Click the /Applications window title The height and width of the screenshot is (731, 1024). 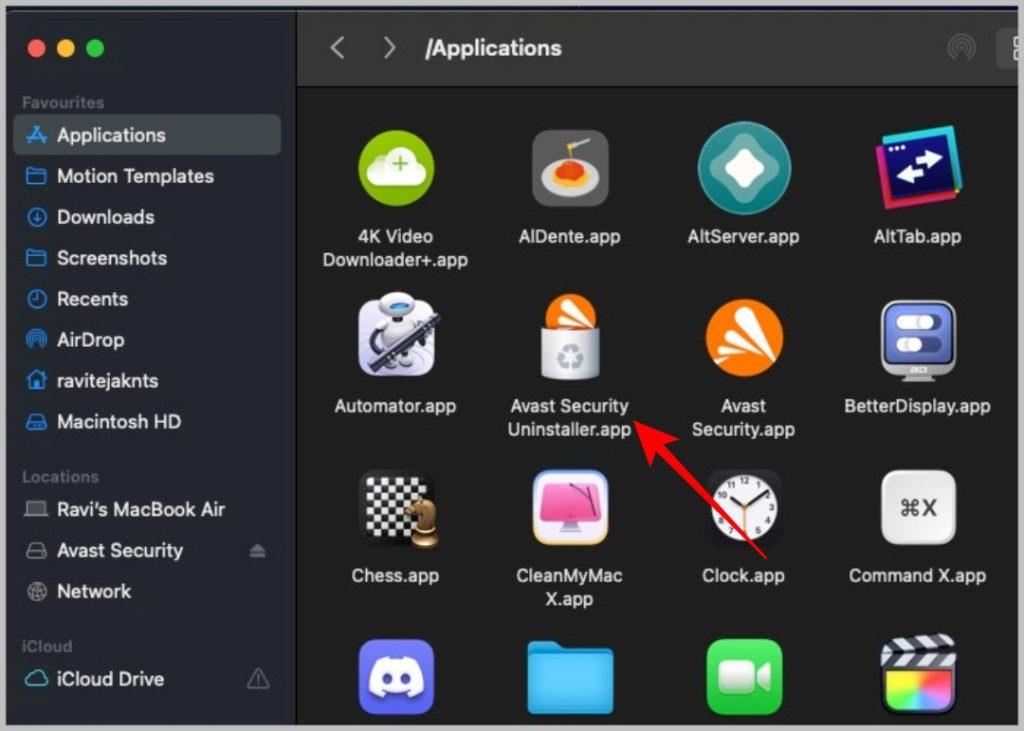493,48
